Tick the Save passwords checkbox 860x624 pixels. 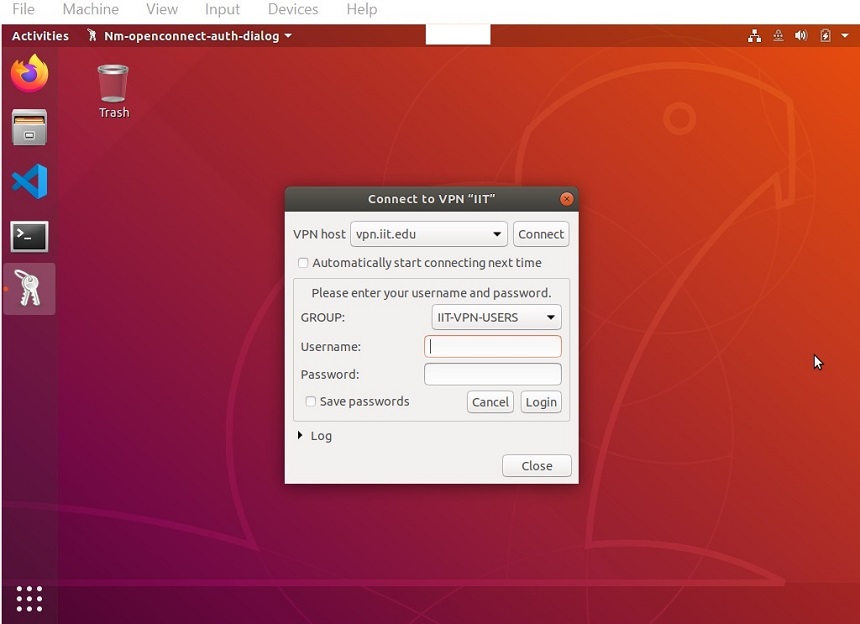click(310, 401)
